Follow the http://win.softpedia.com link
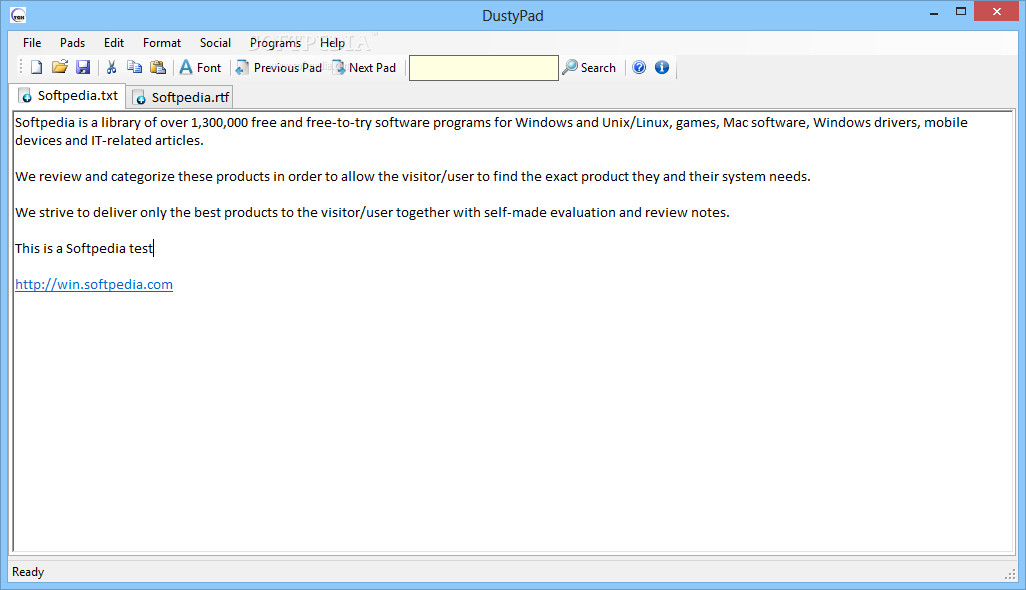 click(x=94, y=285)
